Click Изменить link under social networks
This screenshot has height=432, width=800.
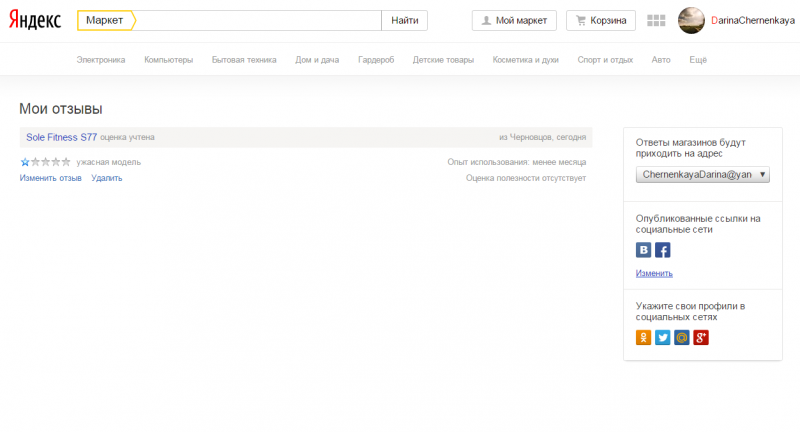pyautogui.click(x=654, y=273)
